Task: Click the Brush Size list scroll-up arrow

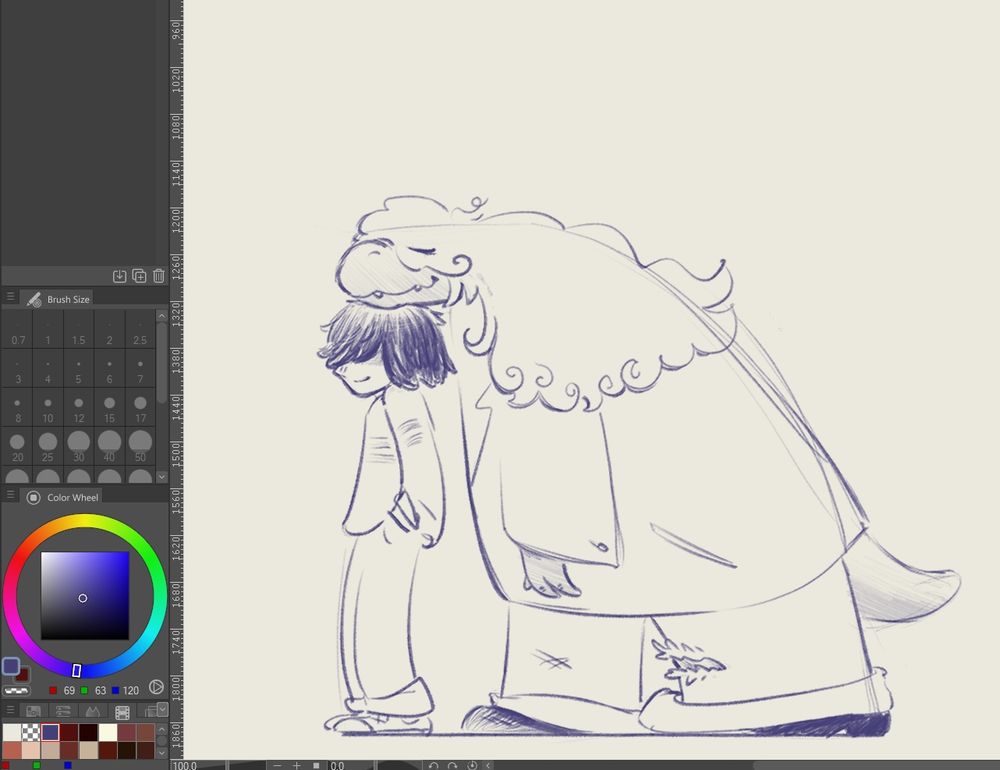Action: [x=162, y=316]
